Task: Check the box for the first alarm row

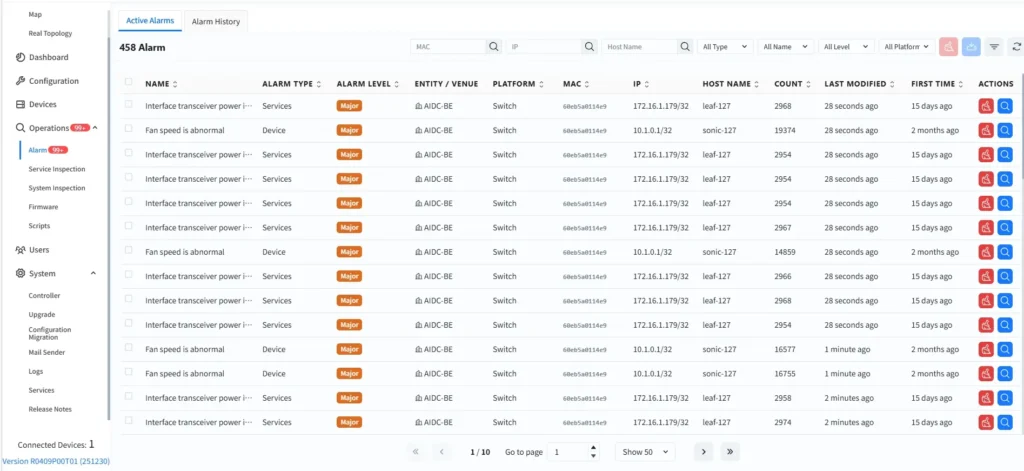Action: tap(128, 104)
